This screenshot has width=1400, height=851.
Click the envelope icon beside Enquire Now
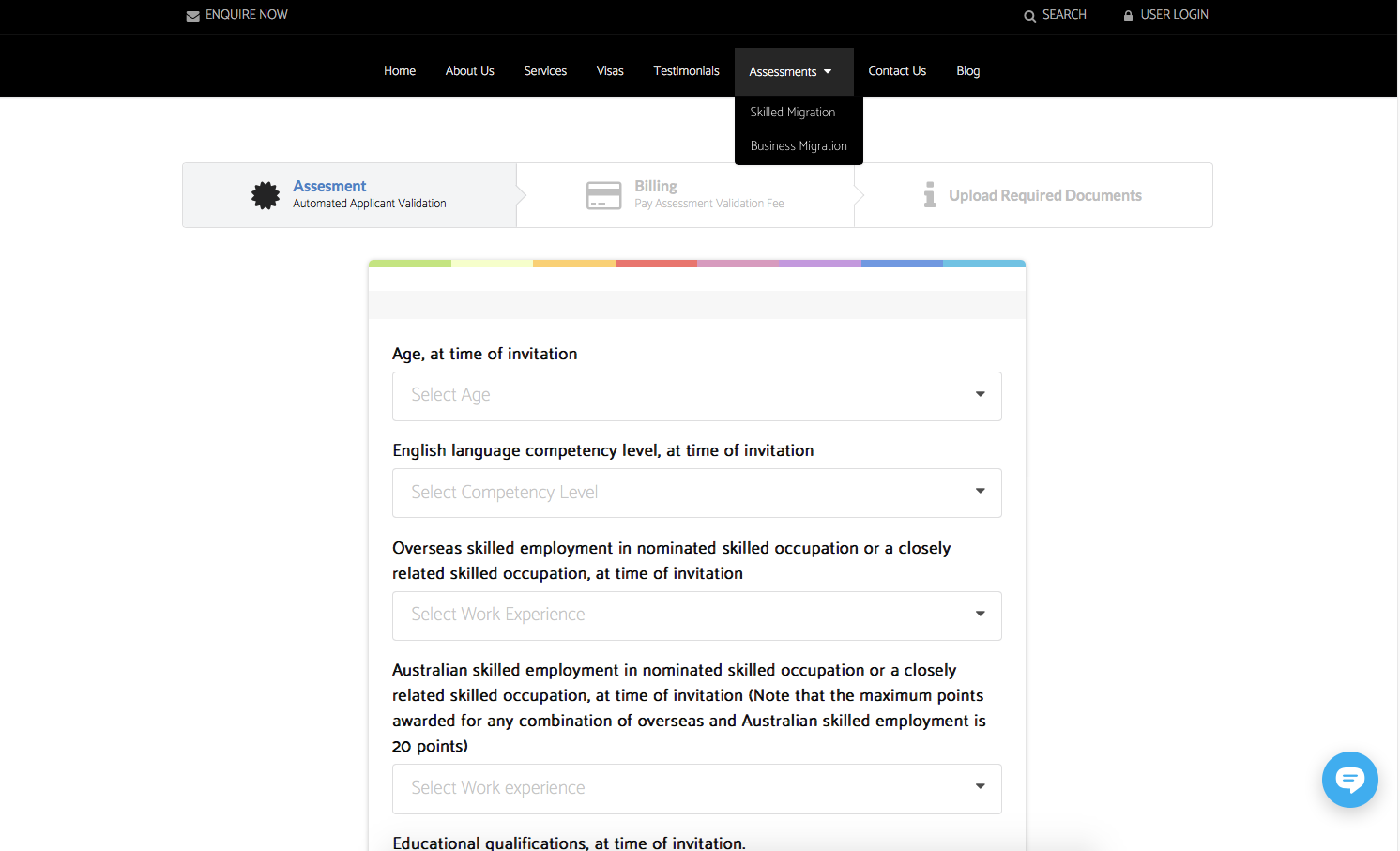tap(192, 16)
